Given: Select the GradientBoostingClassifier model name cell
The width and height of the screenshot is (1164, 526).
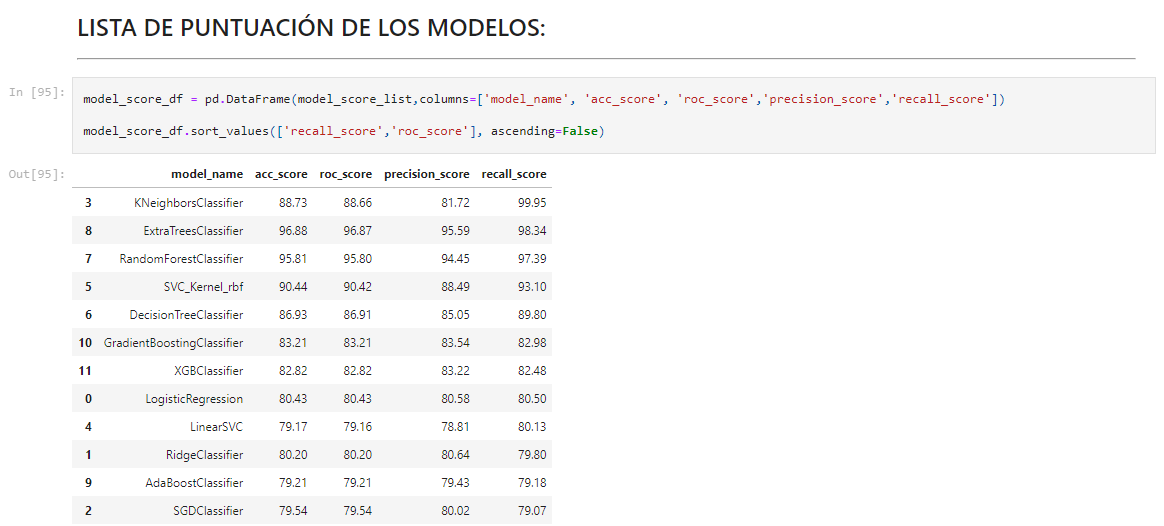Looking at the screenshot, I should (174, 343).
